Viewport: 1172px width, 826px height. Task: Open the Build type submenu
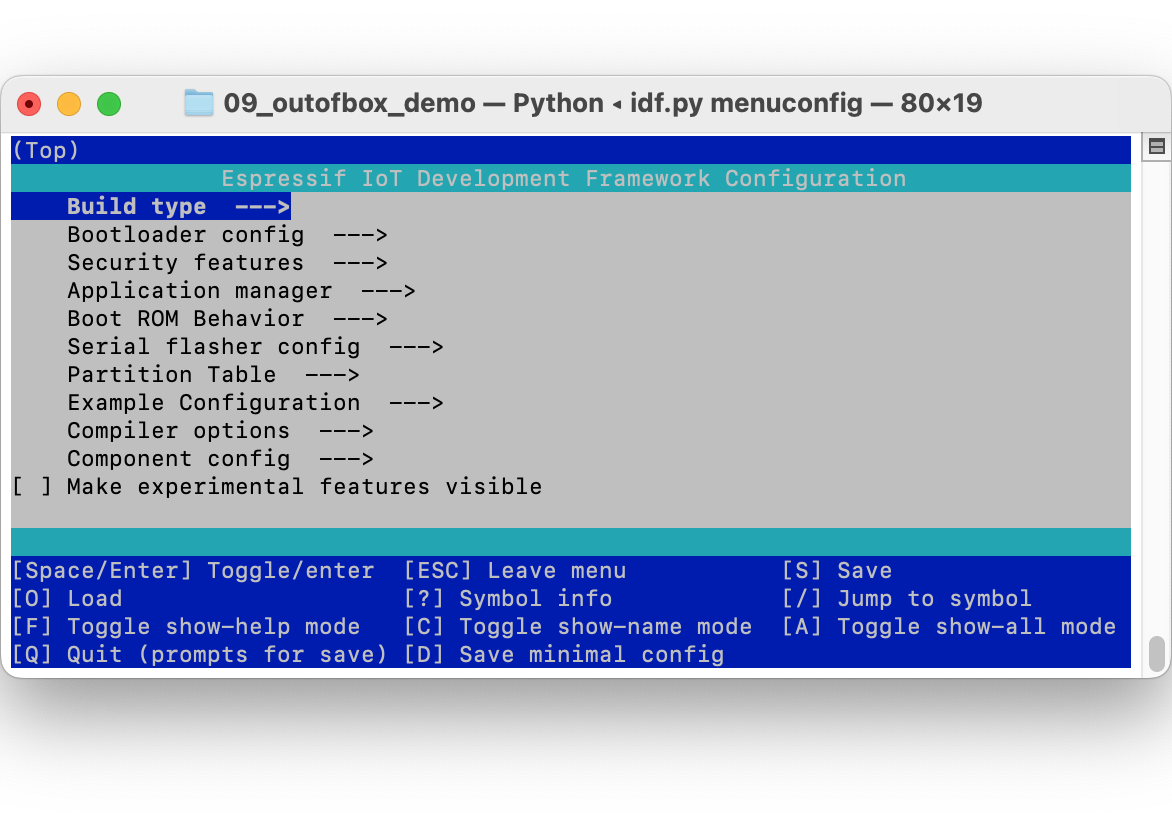[151, 206]
